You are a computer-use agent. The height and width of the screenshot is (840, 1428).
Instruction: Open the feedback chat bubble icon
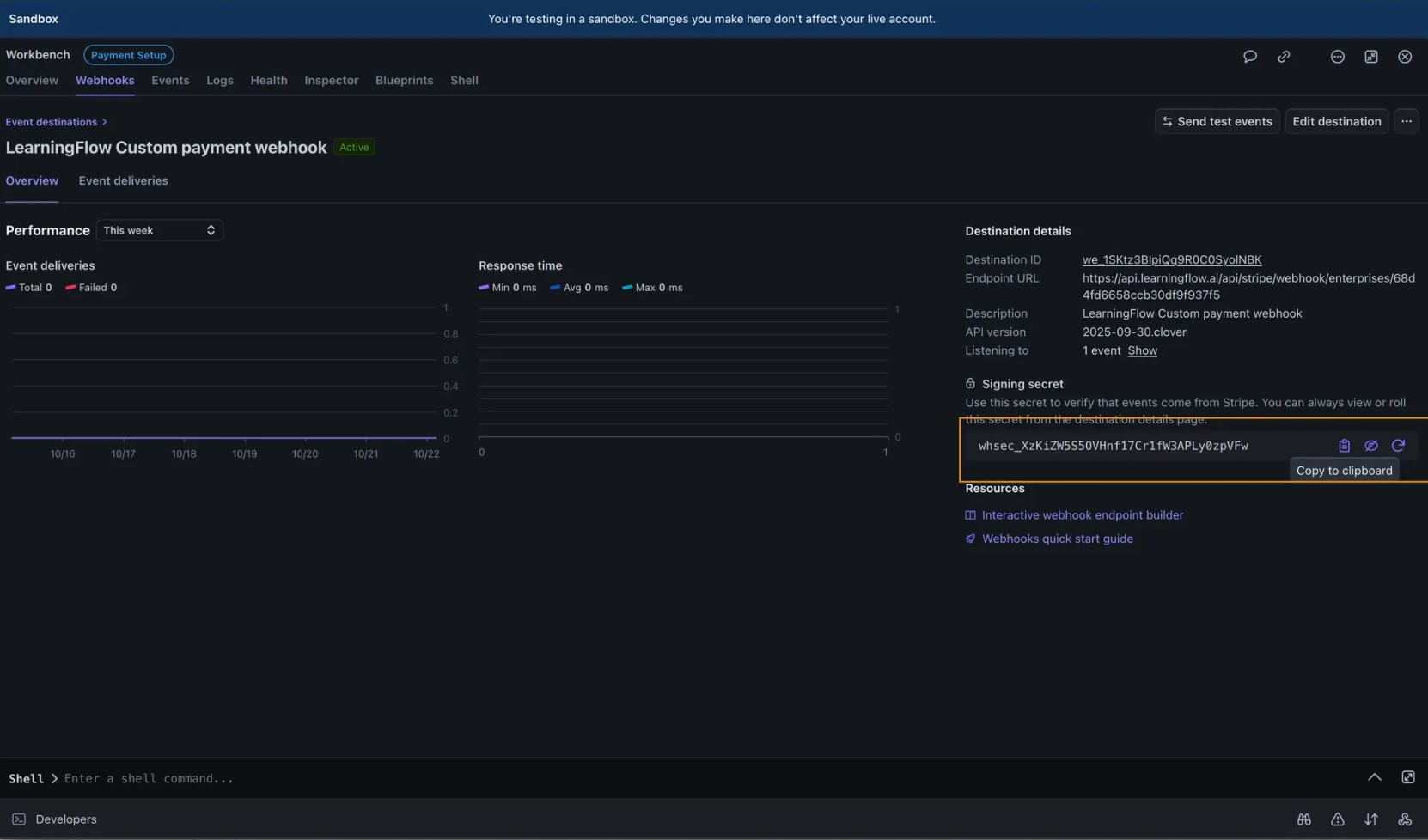[1250, 56]
